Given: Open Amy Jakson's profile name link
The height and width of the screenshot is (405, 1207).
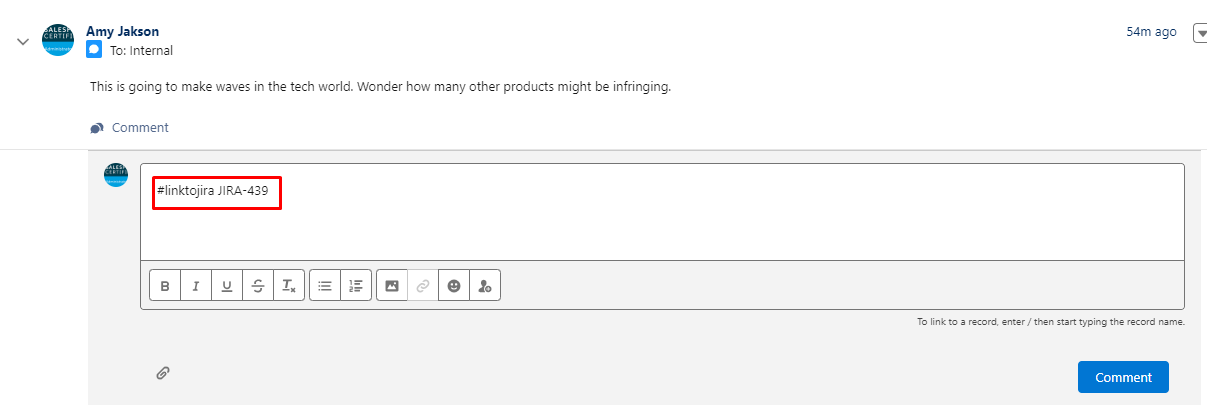Looking at the screenshot, I should (x=122, y=32).
